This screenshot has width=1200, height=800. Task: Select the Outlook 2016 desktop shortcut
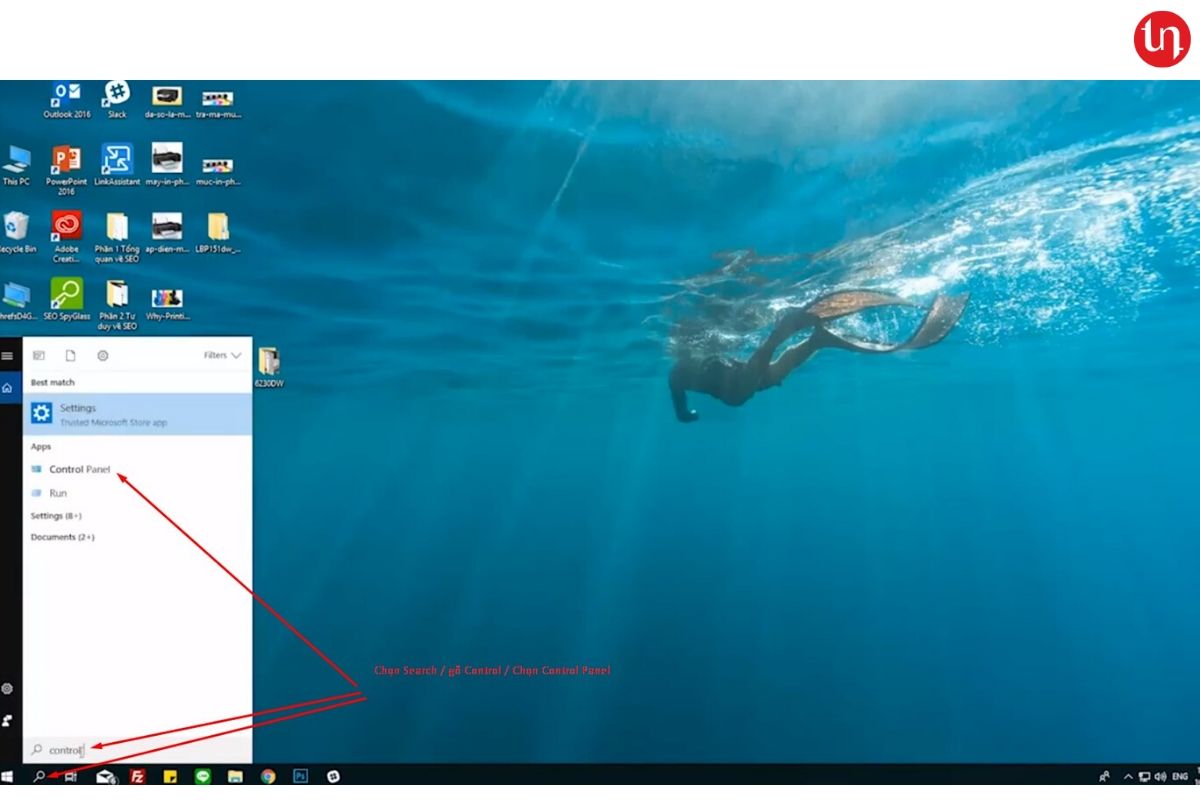pyautogui.click(x=66, y=100)
